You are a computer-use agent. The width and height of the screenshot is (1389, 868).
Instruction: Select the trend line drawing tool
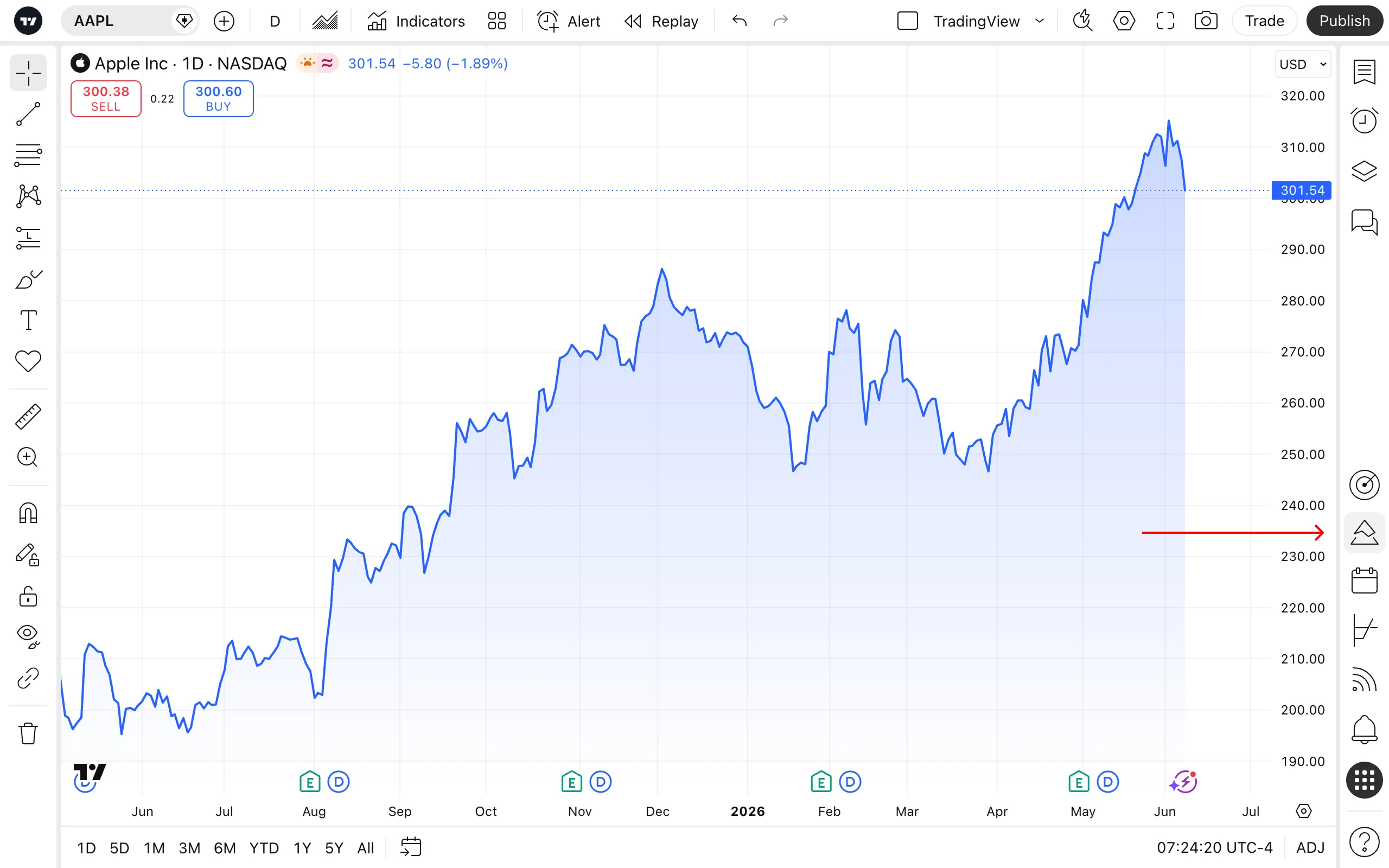[28, 114]
